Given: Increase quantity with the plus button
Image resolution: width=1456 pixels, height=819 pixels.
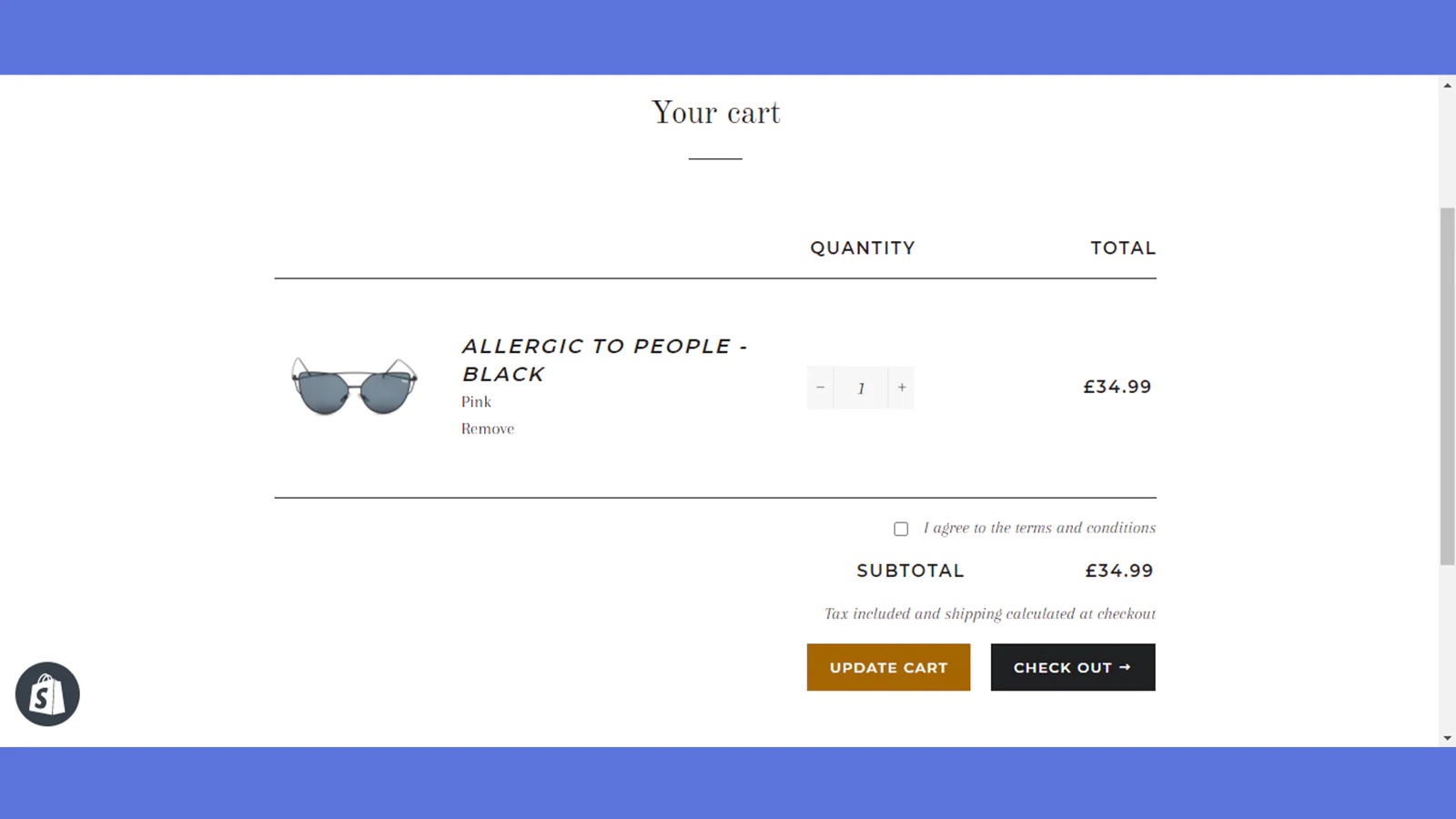Looking at the screenshot, I should 902,388.
